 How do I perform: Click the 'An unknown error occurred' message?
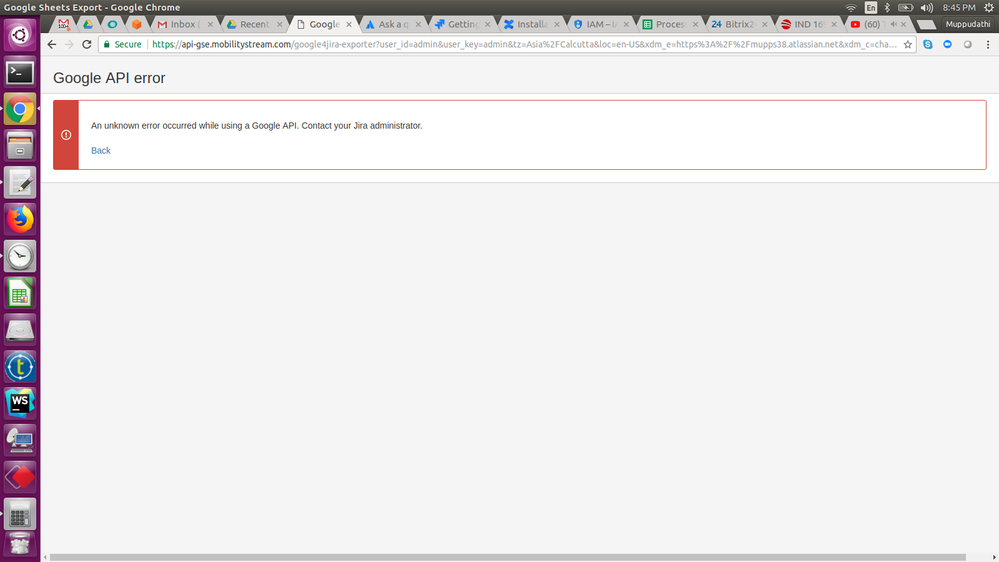(x=256, y=126)
